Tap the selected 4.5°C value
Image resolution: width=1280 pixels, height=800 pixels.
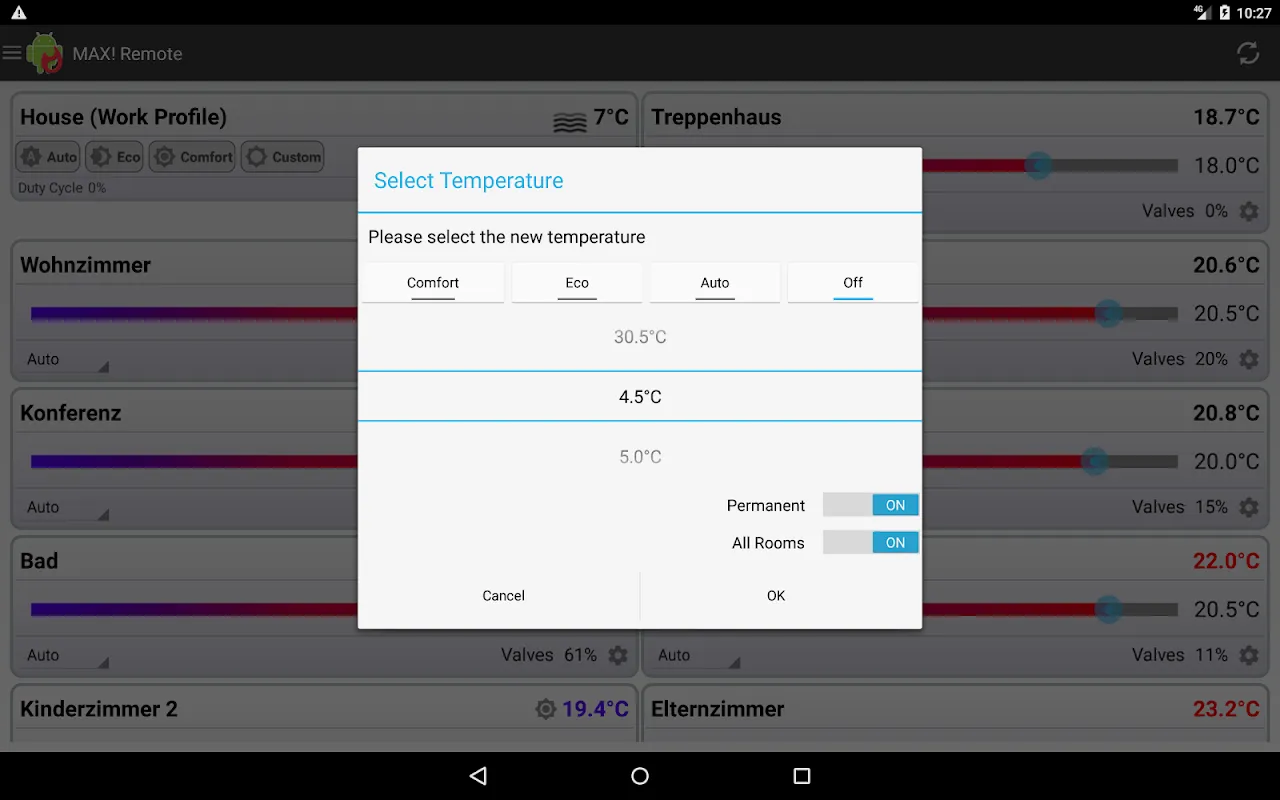point(640,397)
